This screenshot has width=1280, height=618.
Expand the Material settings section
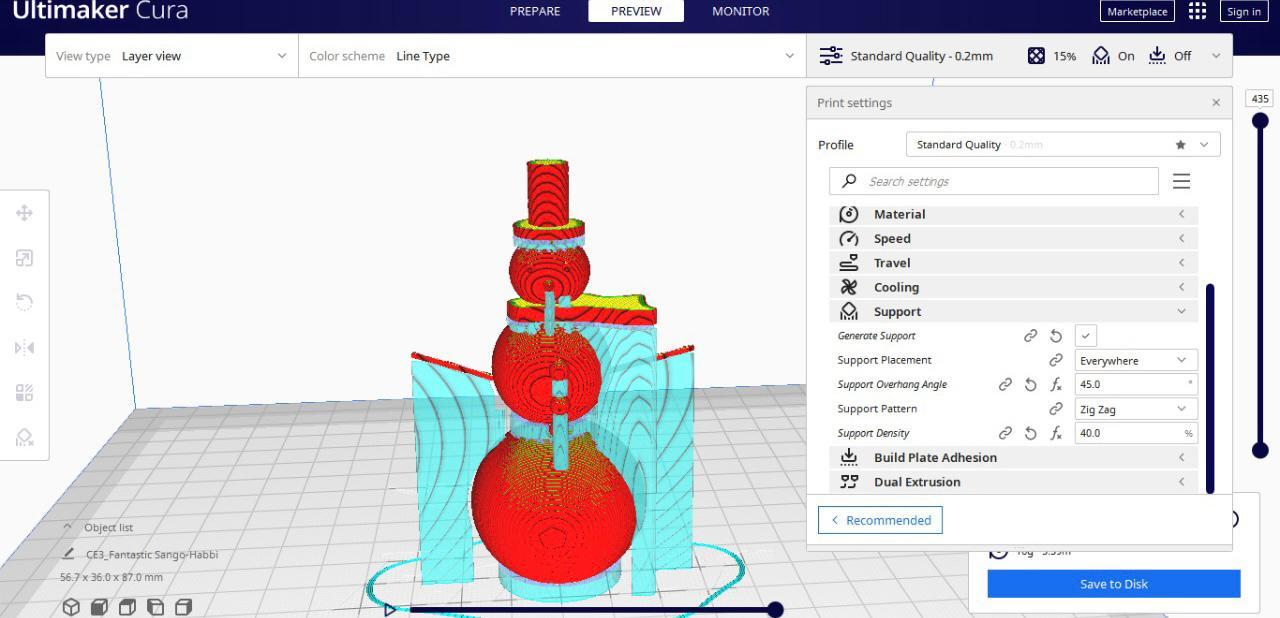tap(1013, 214)
